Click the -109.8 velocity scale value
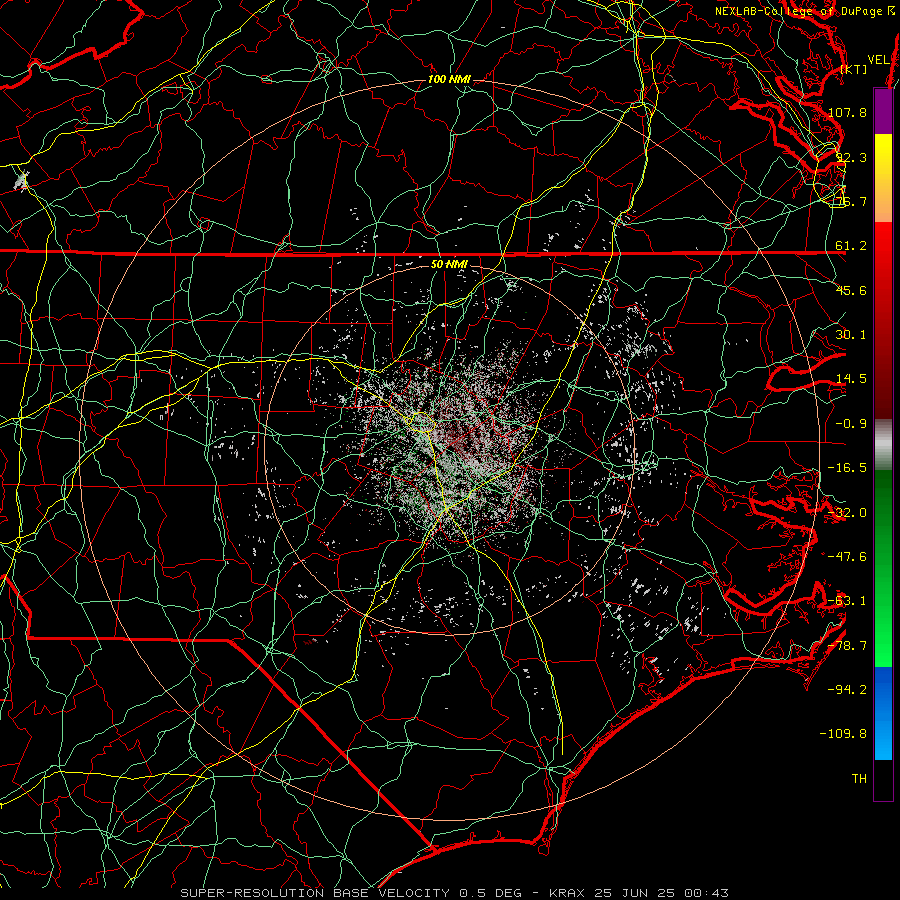This screenshot has height=900, width=900. point(844,734)
